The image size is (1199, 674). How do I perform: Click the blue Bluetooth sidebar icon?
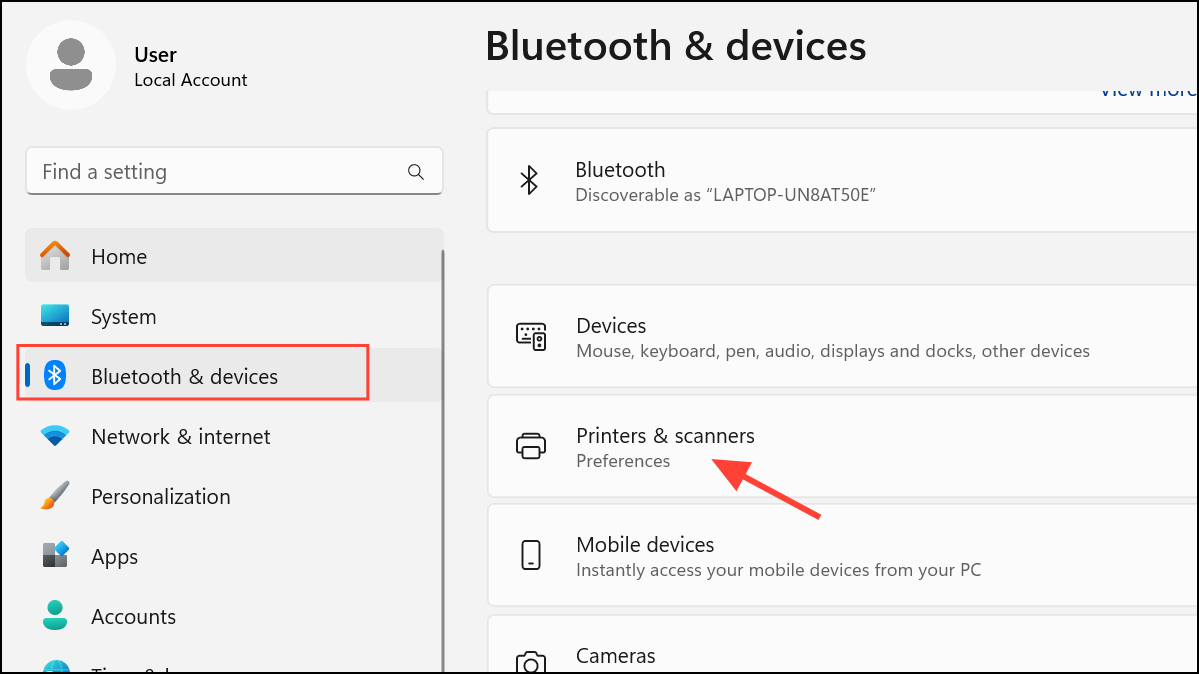pos(55,375)
